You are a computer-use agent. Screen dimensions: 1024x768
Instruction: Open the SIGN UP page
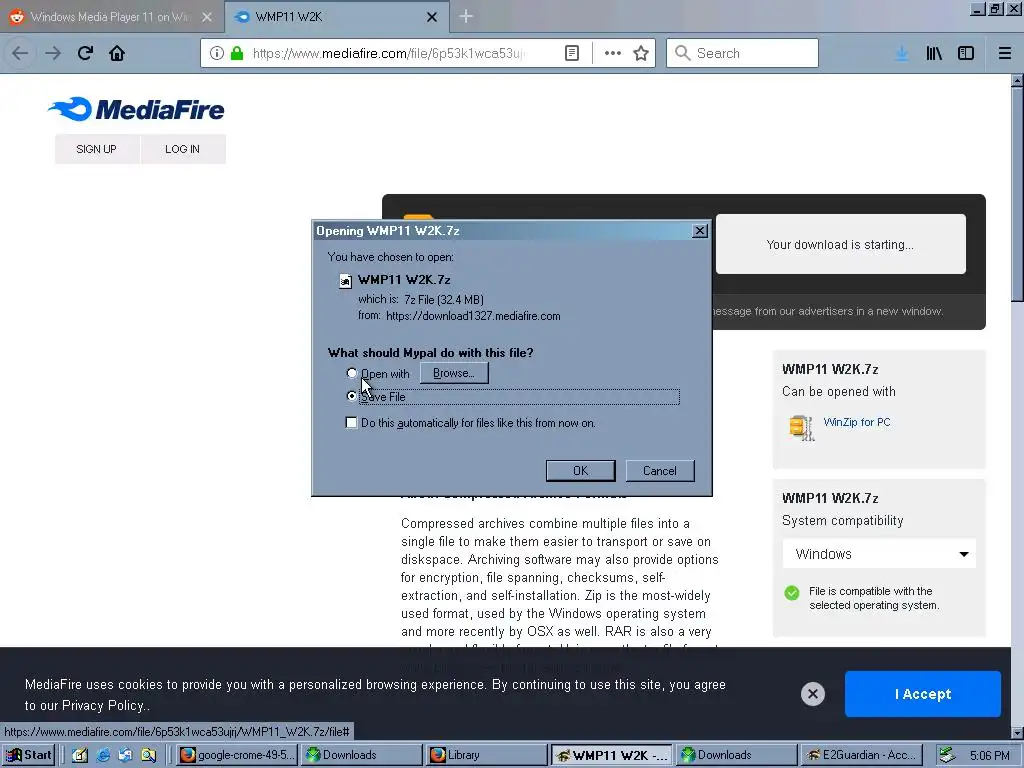point(97,149)
